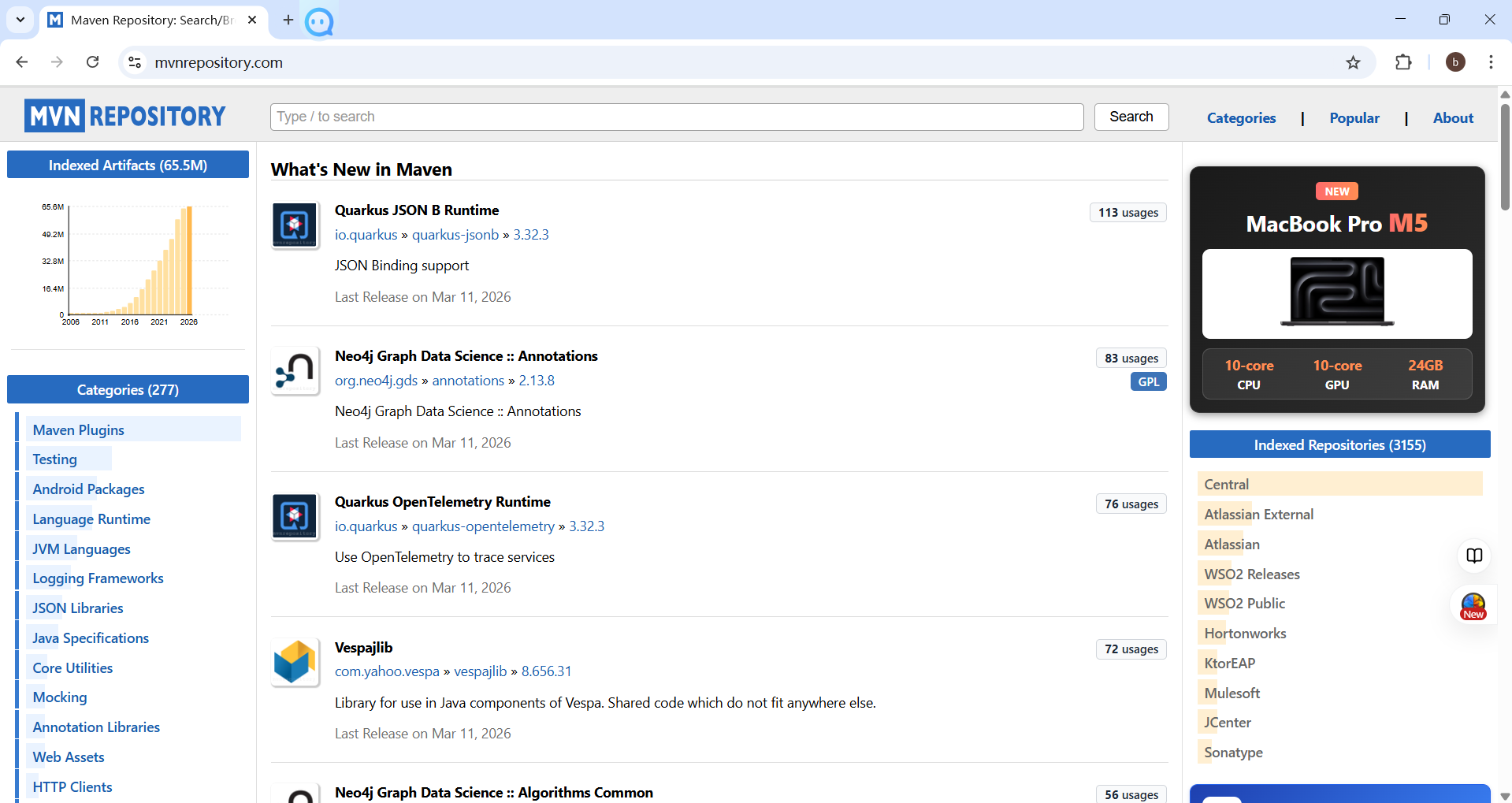Go back to the previous page

[x=22, y=62]
